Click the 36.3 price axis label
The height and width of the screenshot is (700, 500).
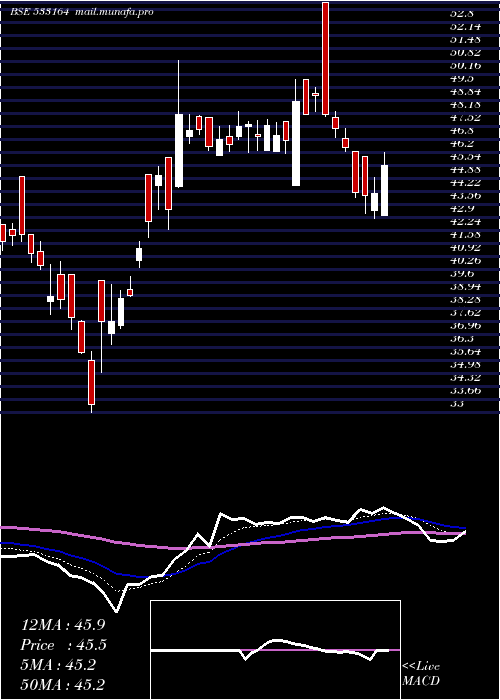[x=460, y=338]
